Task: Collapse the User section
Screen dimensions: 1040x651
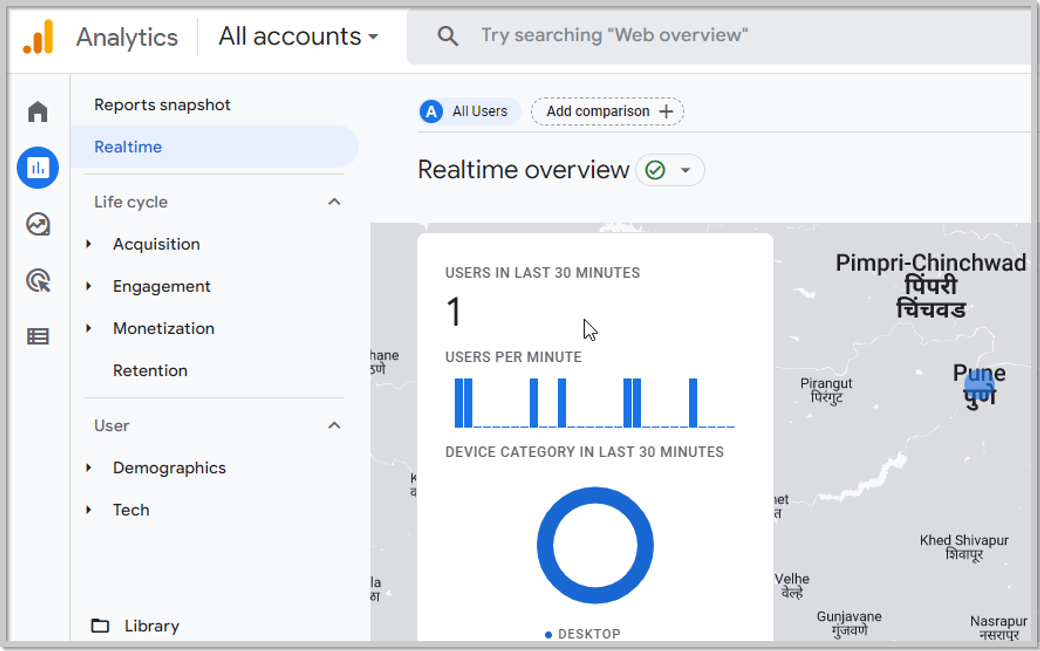Action: click(334, 426)
